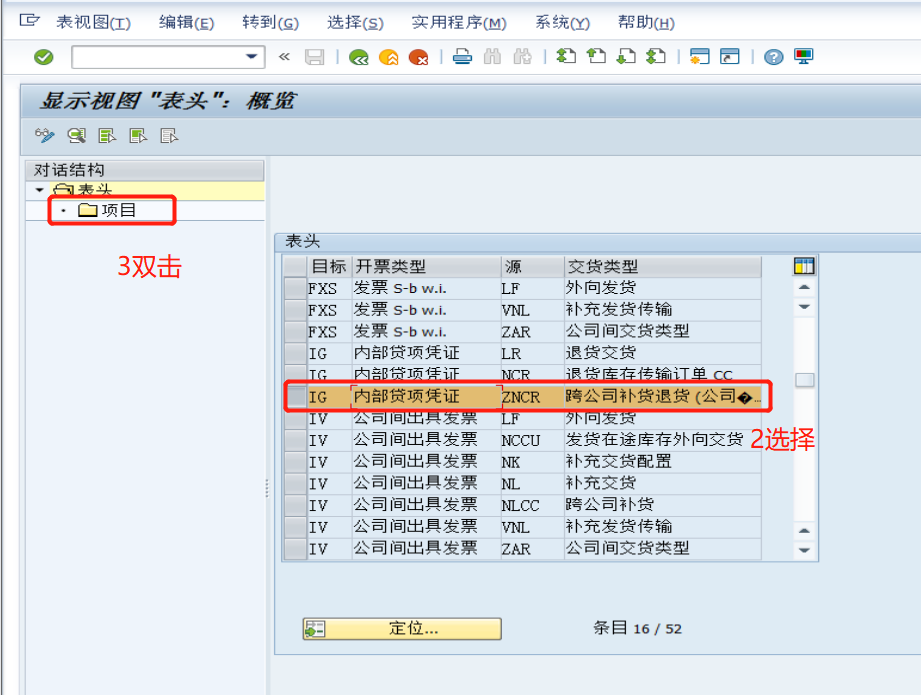Click the 条目 16 / 52 entry counter

coord(637,629)
